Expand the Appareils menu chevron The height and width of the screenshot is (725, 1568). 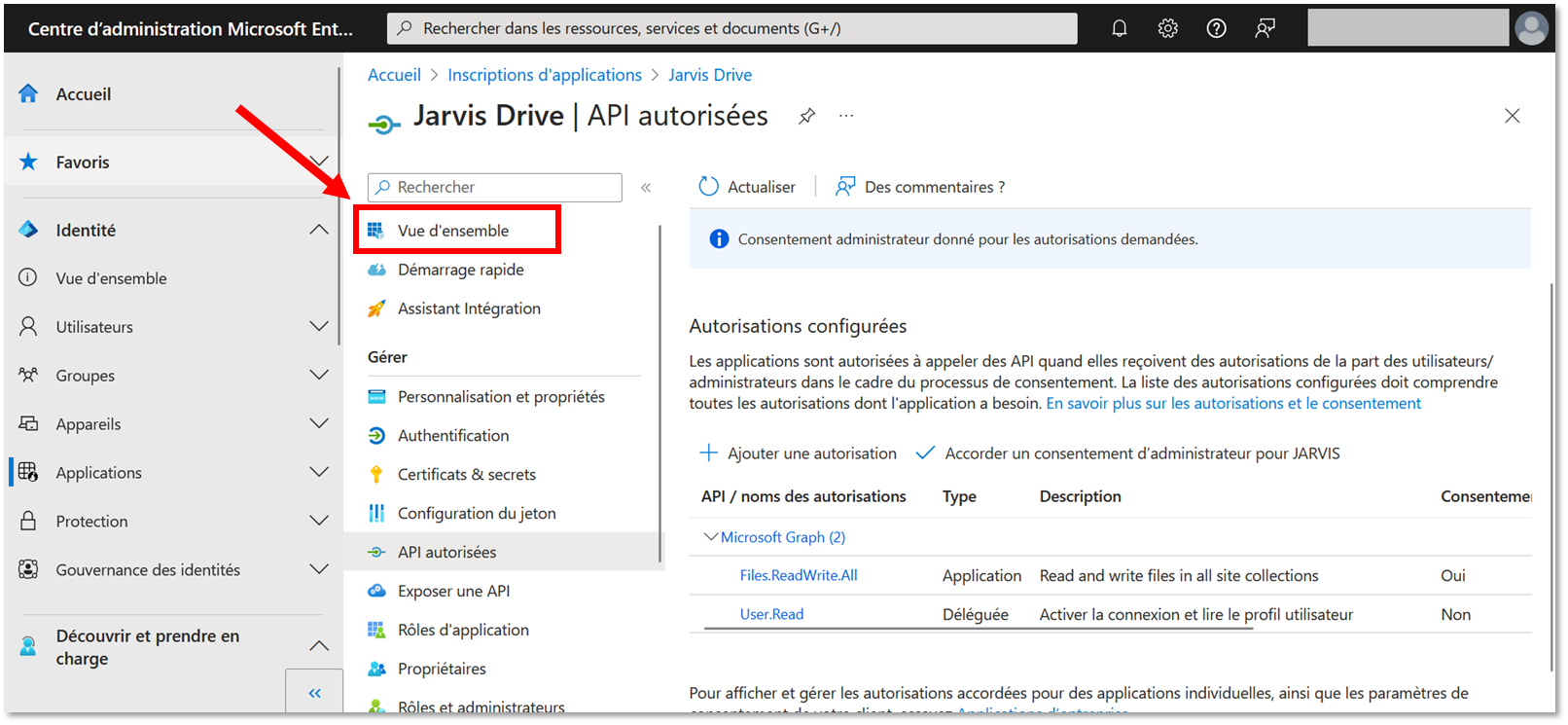click(x=319, y=423)
